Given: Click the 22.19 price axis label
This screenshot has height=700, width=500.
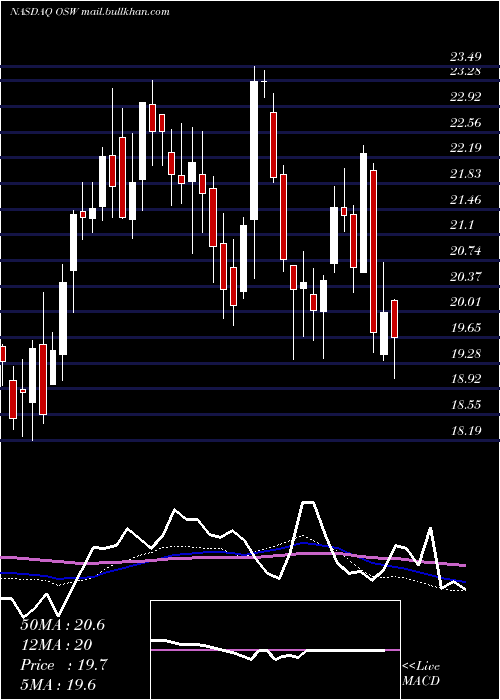Looking at the screenshot, I should [466, 148].
